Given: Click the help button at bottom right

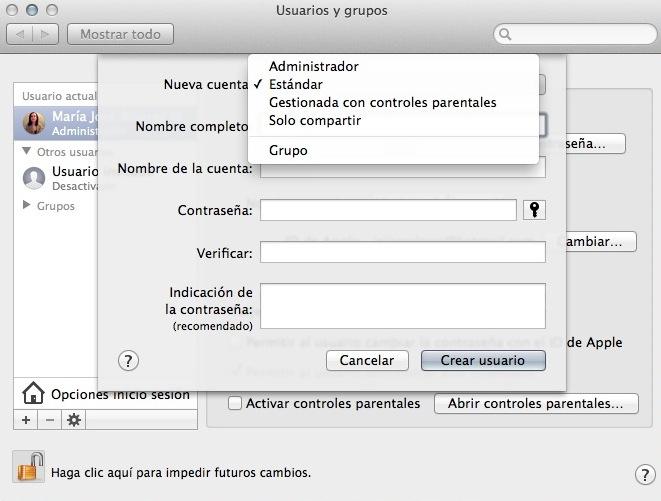Looking at the screenshot, I should click(x=645, y=475).
